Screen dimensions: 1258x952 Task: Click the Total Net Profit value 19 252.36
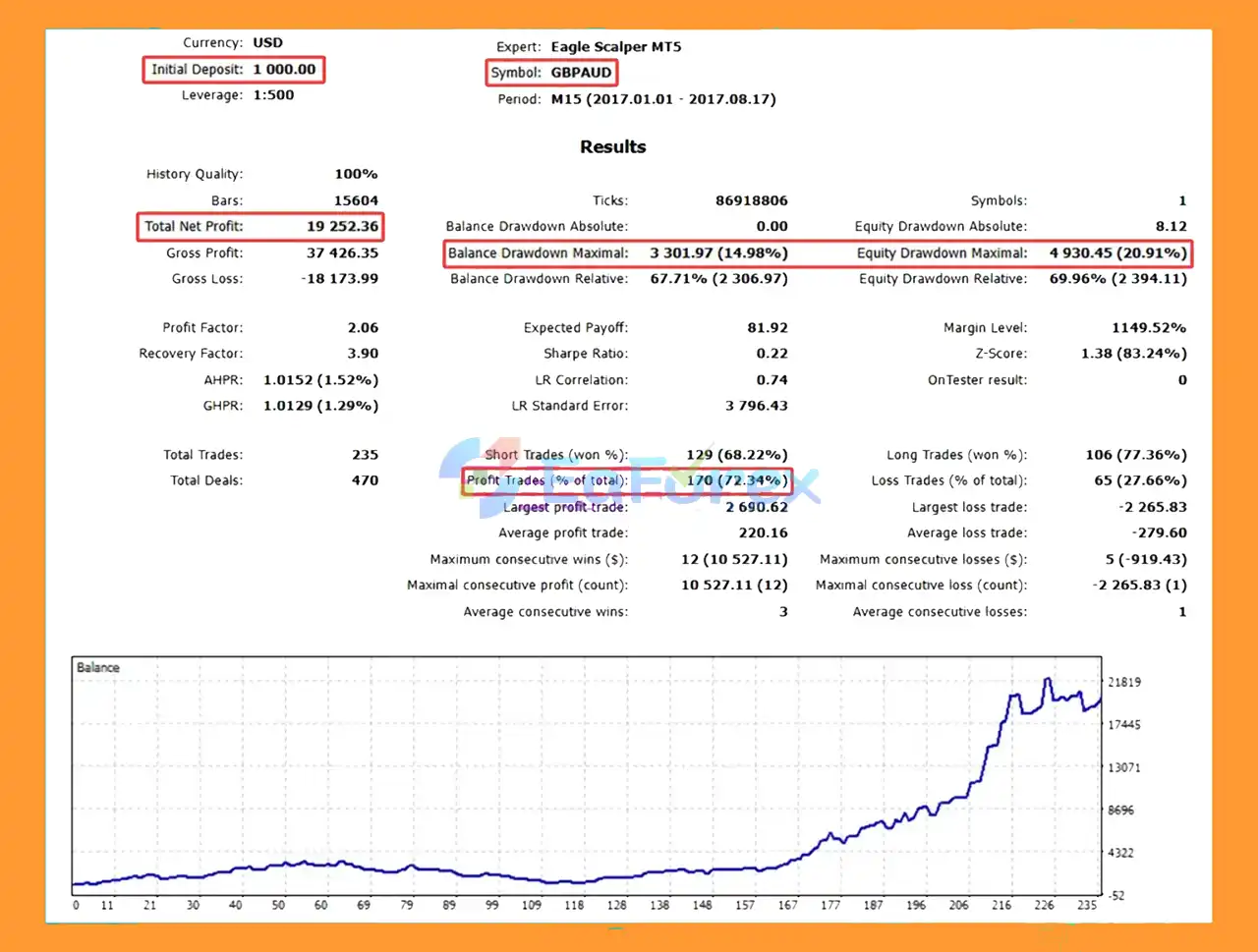point(342,227)
